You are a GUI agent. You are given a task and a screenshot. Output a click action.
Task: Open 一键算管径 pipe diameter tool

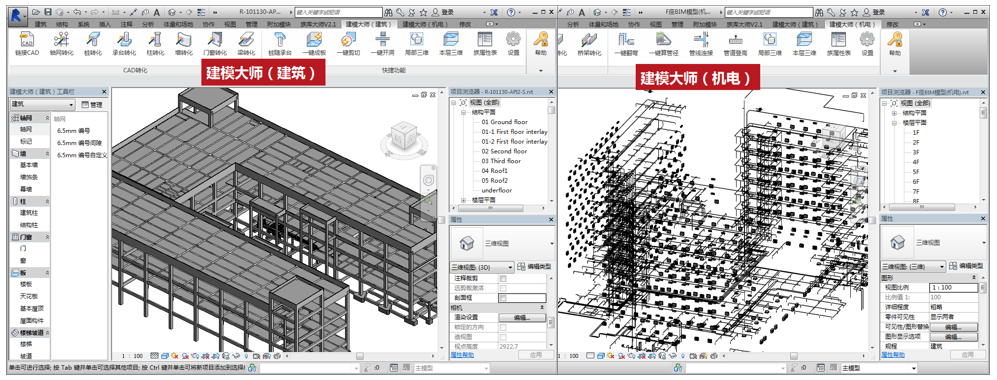664,43
